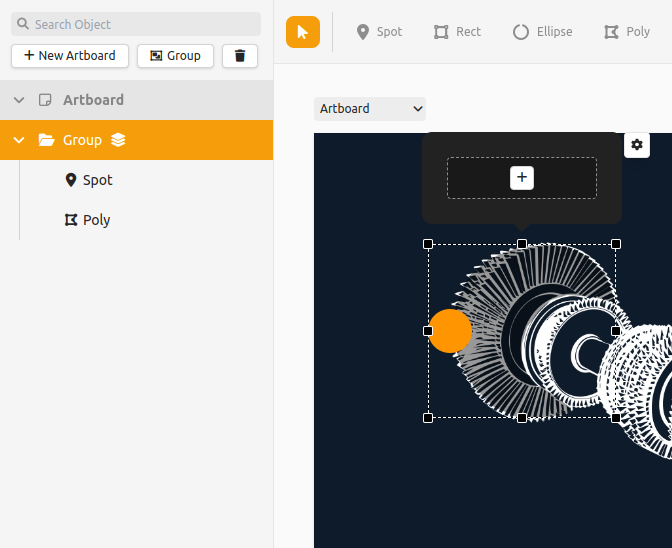The image size is (672, 548).
Task: Click the top-center selection handle
Action: [522, 244]
